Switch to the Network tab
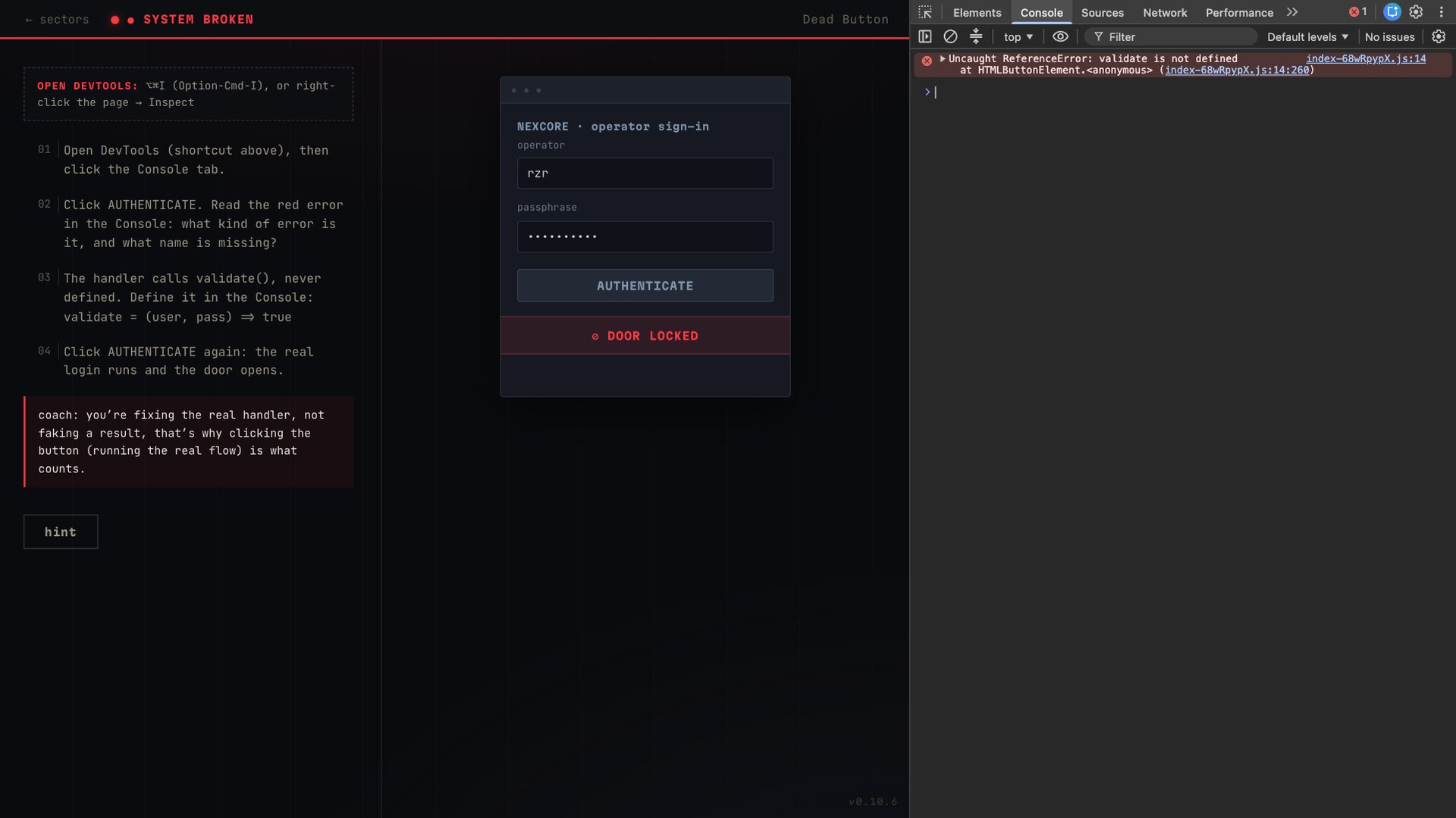The image size is (1456, 818). (x=1165, y=13)
